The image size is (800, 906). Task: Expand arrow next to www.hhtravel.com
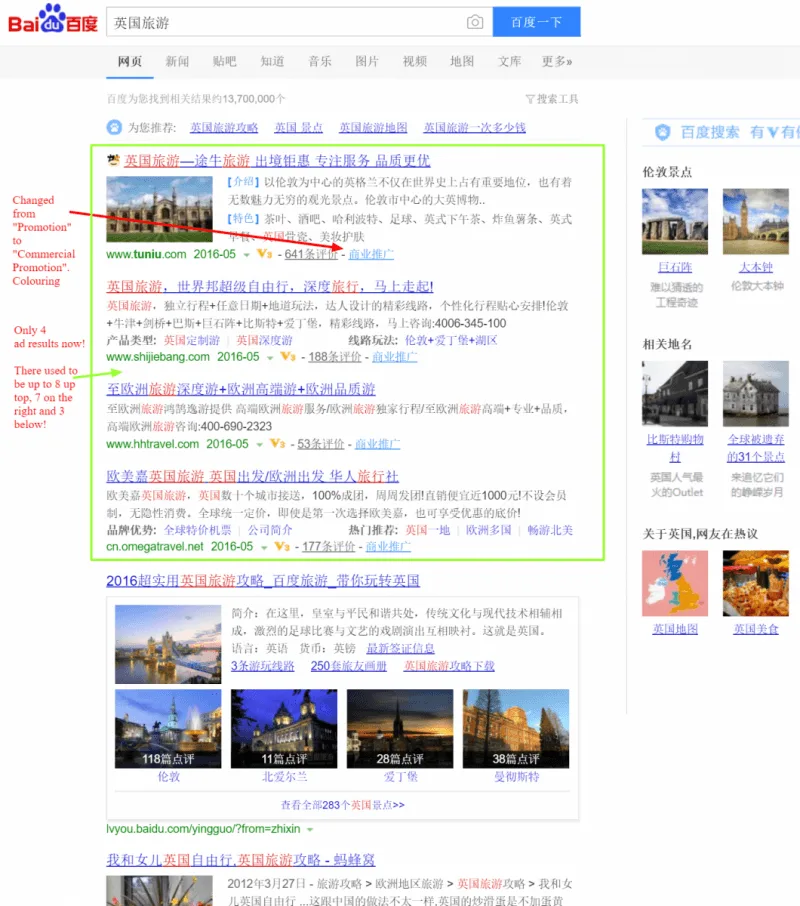[x=259, y=445]
